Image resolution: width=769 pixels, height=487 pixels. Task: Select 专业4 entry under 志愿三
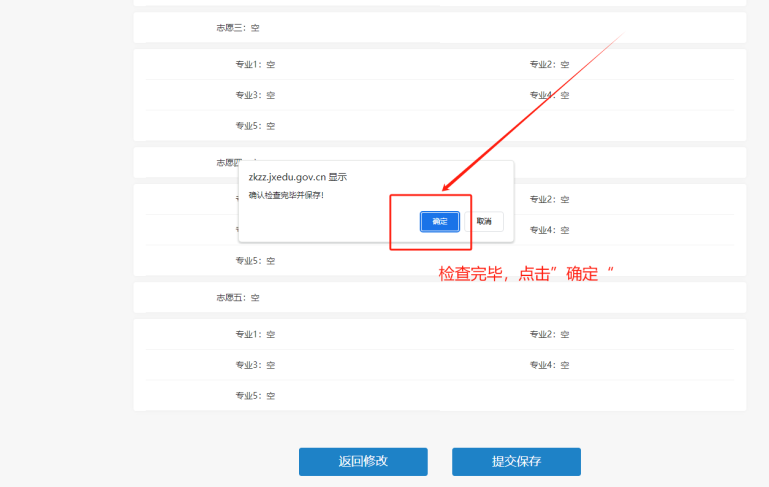coord(549,95)
